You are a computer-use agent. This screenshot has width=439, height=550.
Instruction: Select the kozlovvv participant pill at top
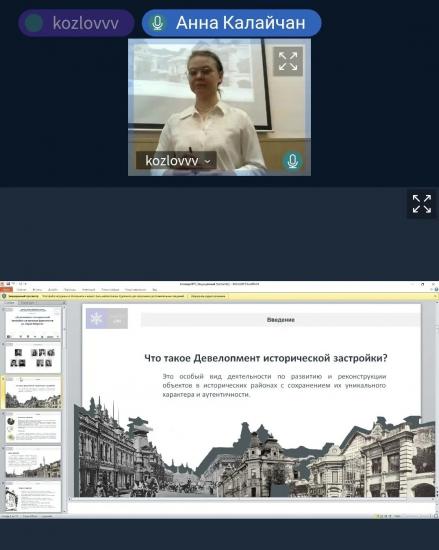point(76,23)
